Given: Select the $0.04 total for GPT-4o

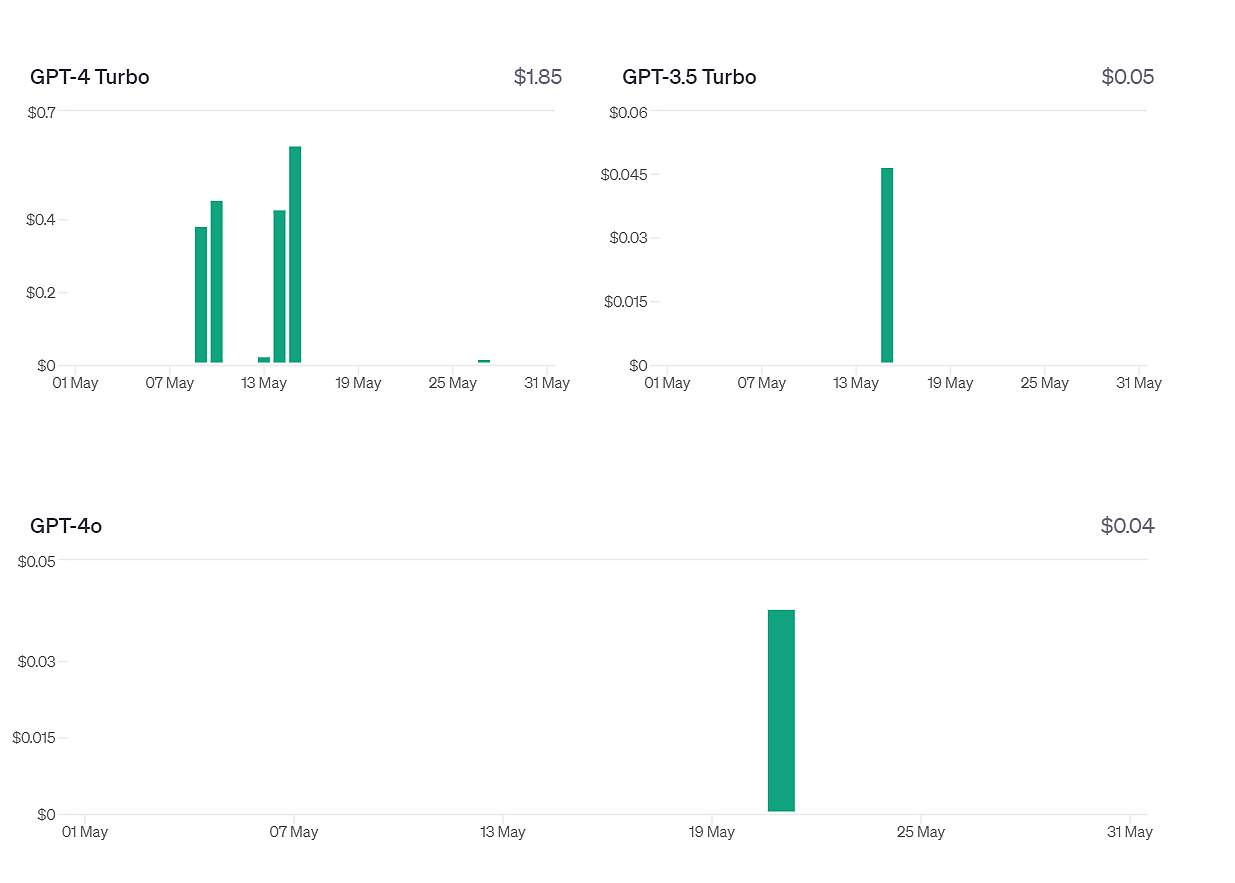Looking at the screenshot, I should click(1128, 526).
